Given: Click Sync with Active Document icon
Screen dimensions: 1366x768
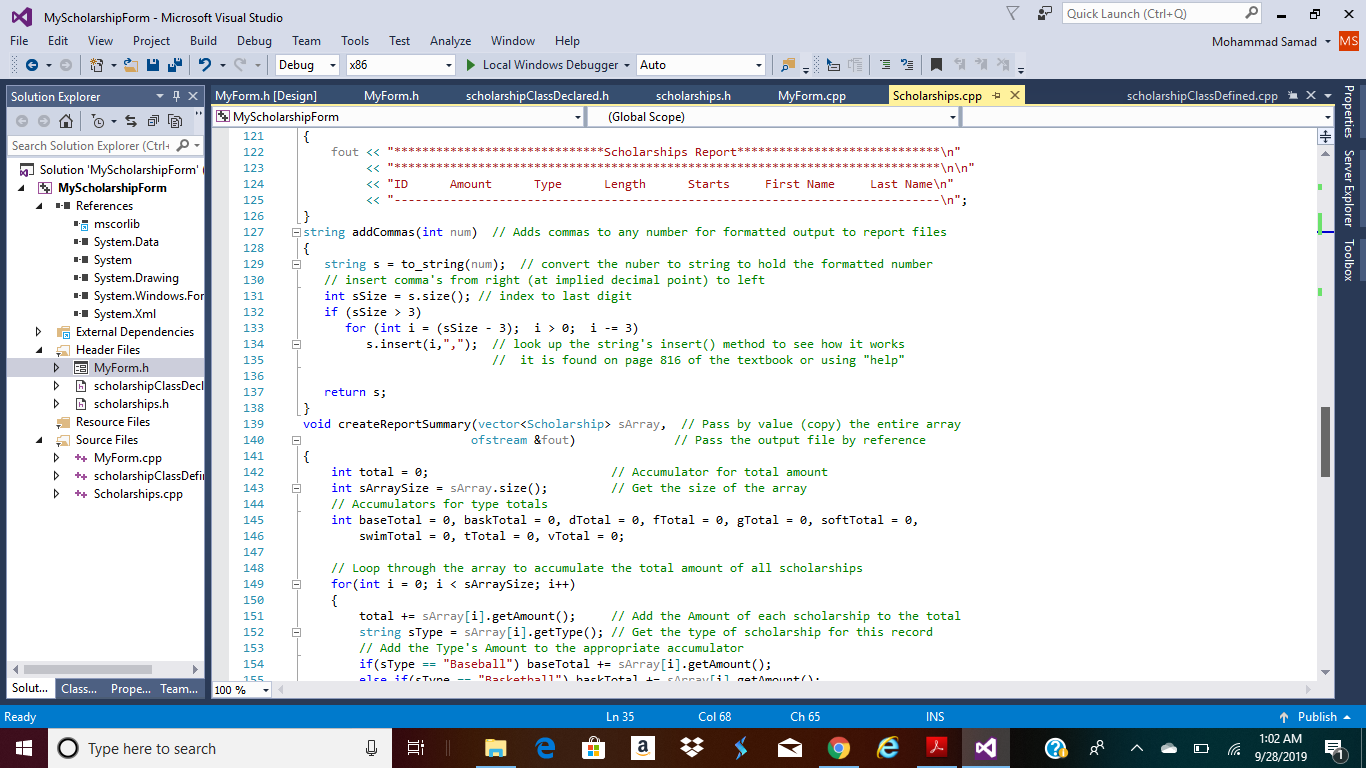Looking at the screenshot, I should pyautogui.click(x=130, y=121).
